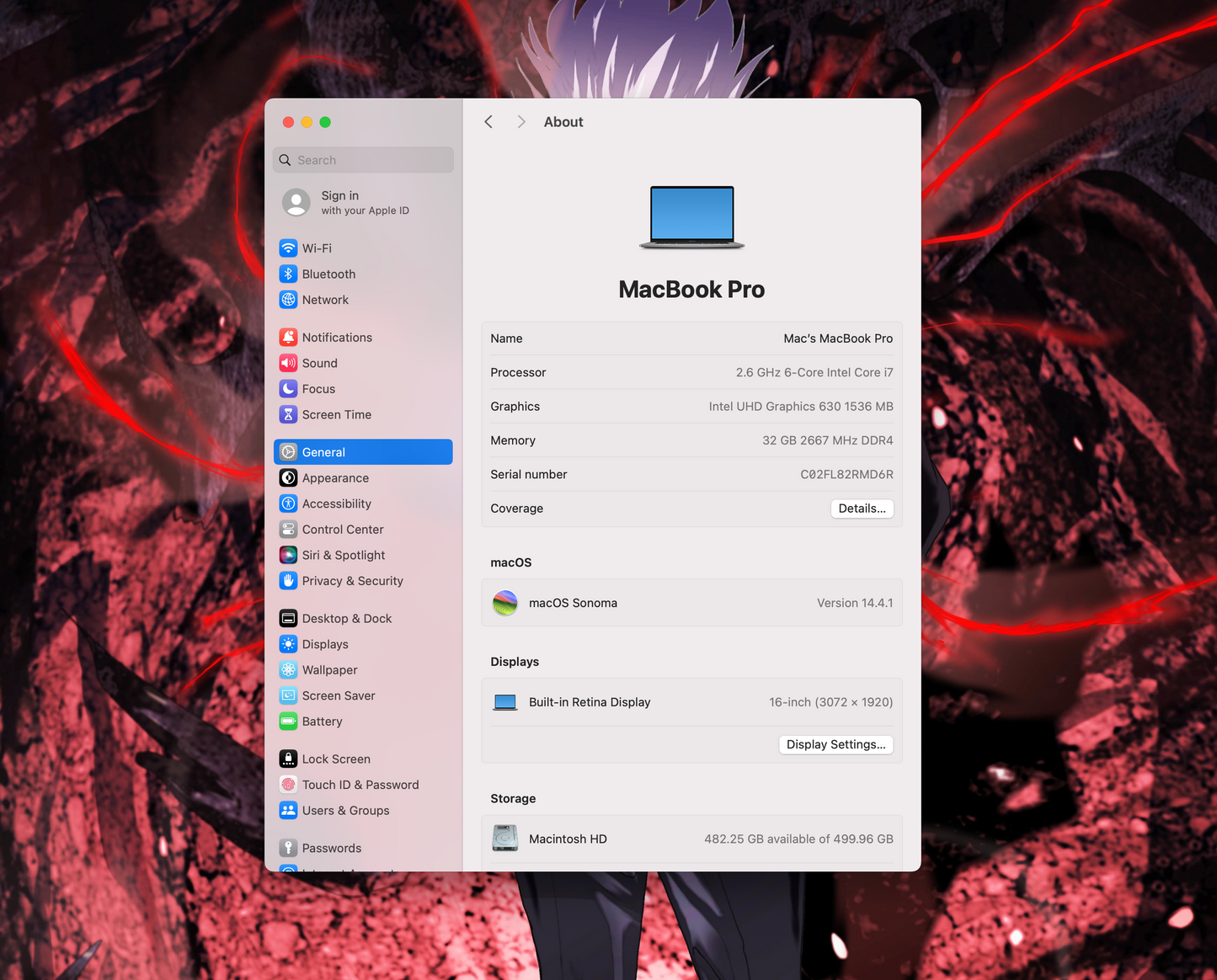Click the Bluetooth sidebar icon

coord(288,274)
